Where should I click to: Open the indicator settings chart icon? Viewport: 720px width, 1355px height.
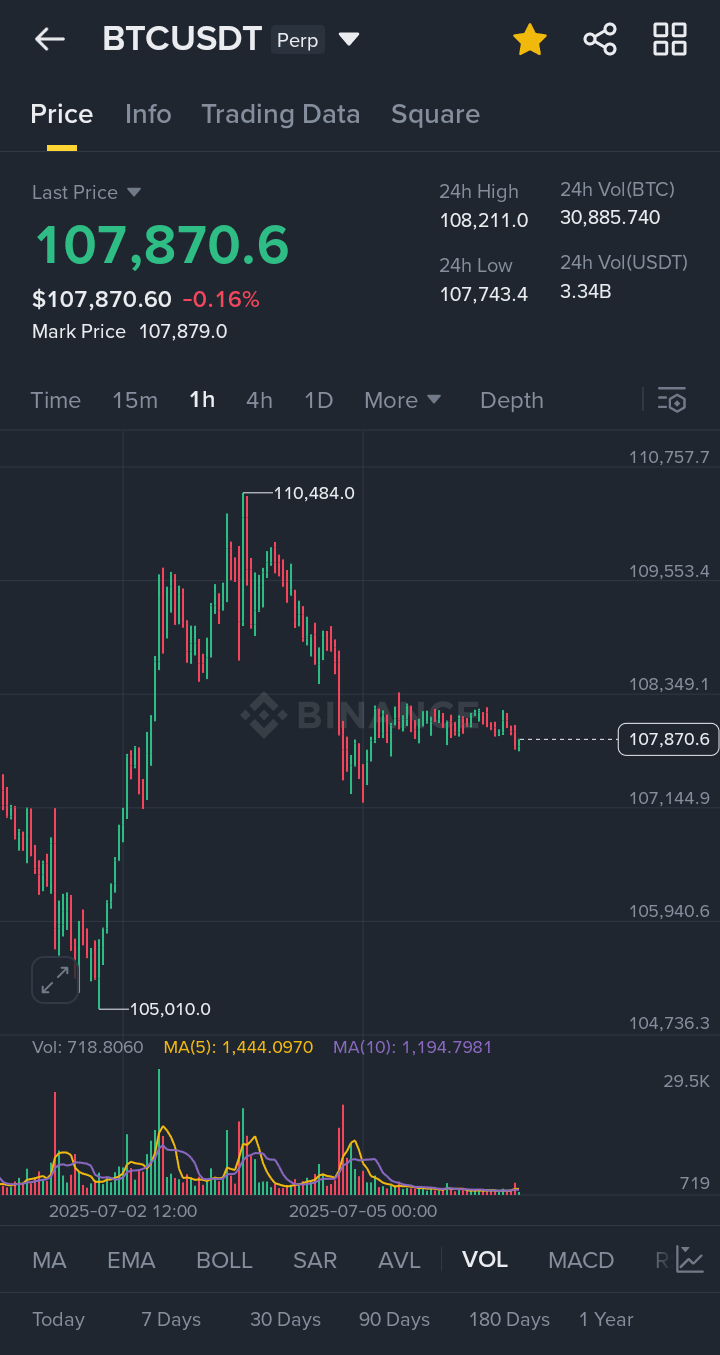(x=690, y=1259)
